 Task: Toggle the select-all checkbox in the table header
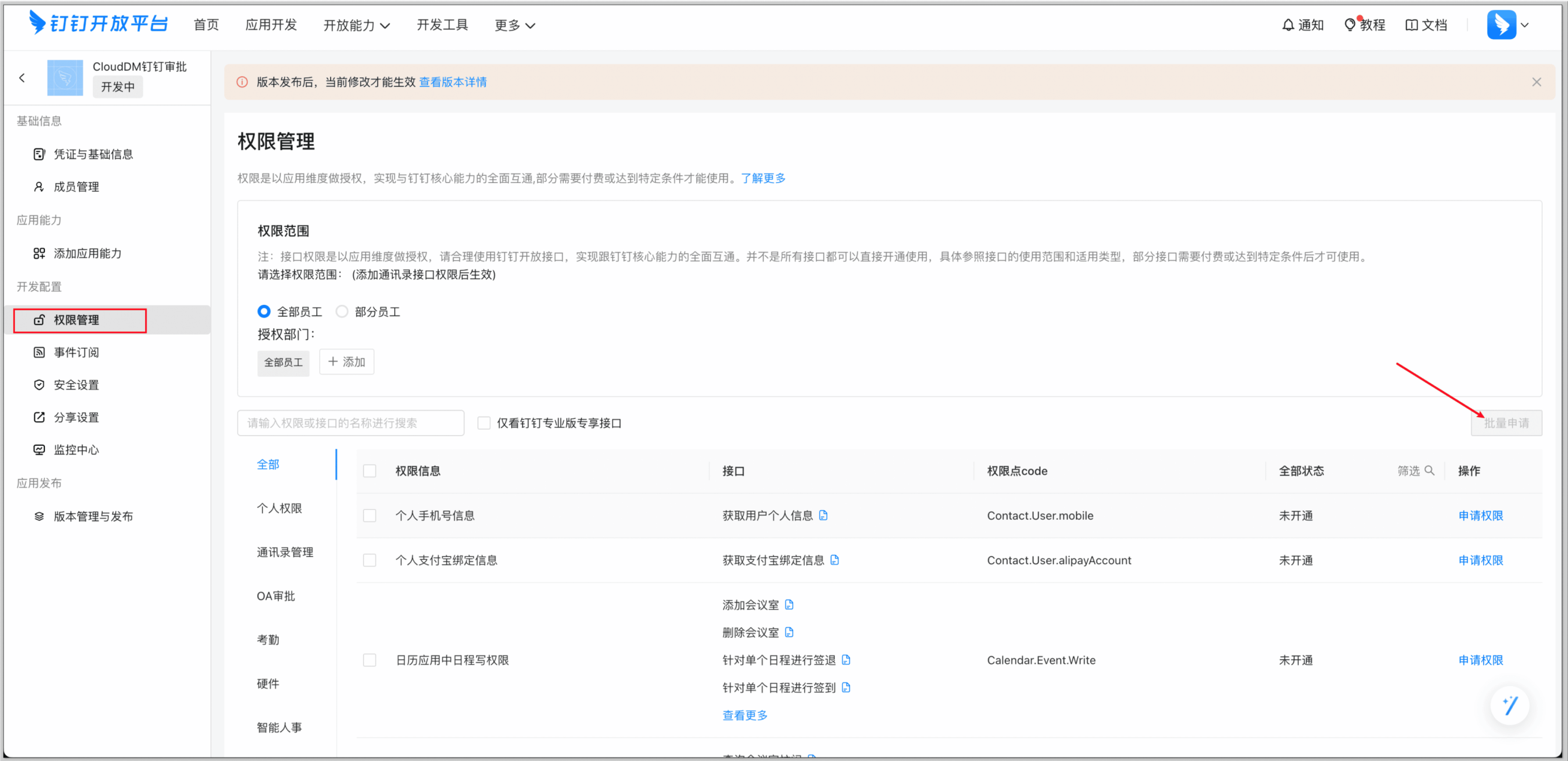pyautogui.click(x=370, y=471)
